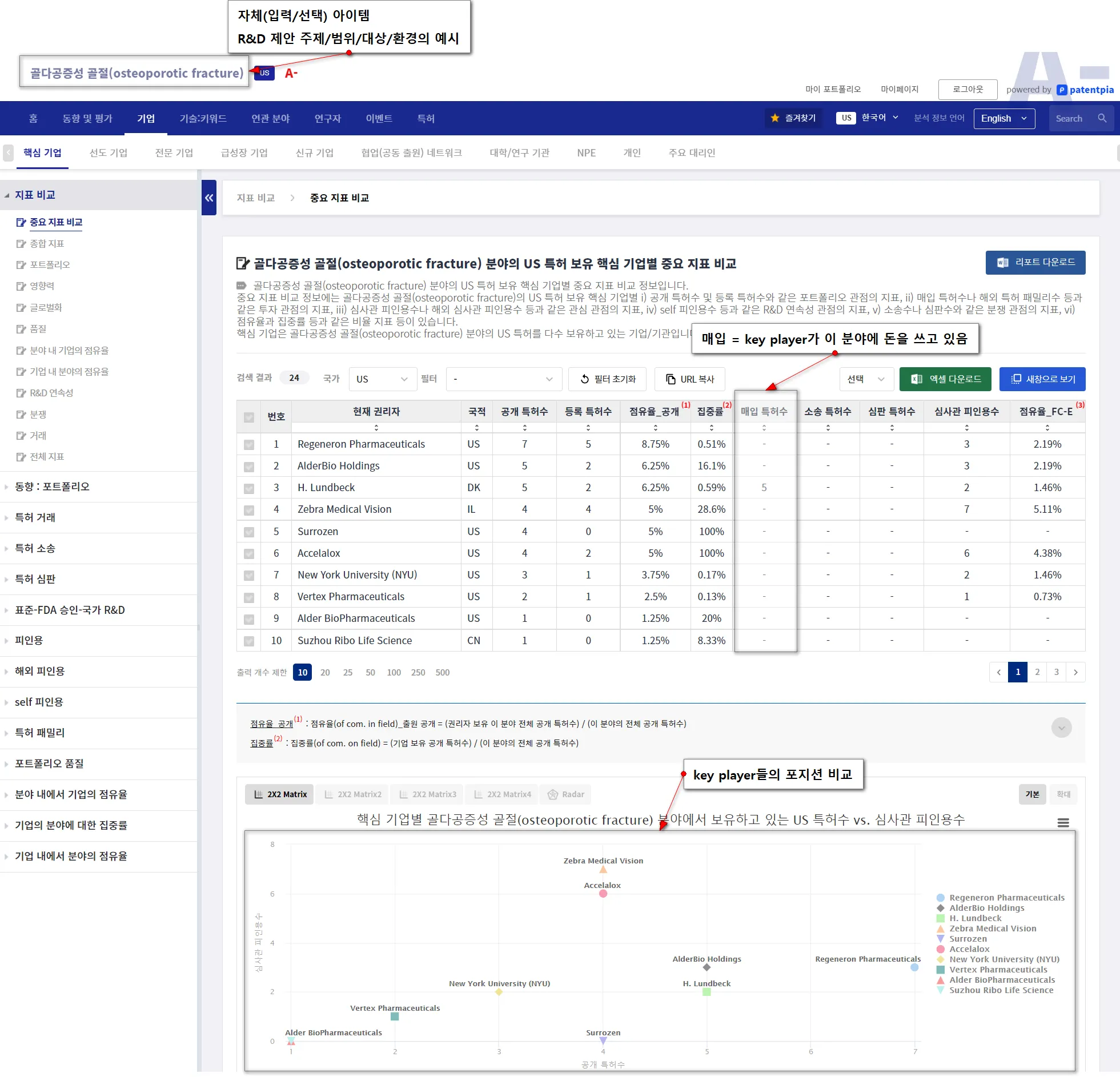Open the English analysis language dropdown
Screen dimensions: 1120x1077
[1004, 118]
